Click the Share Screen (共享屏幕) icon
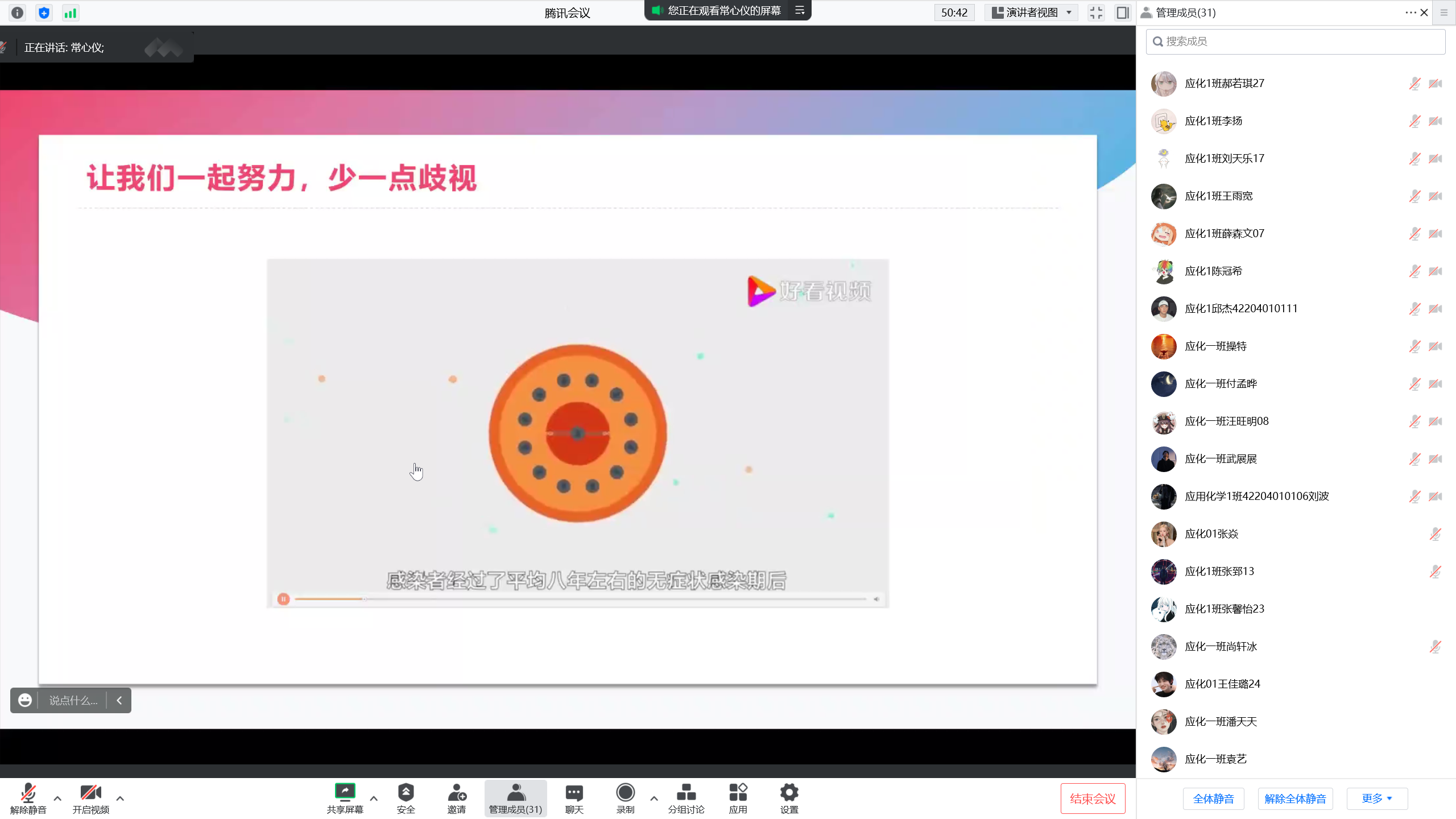This screenshot has height=819, width=1456. pyautogui.click(x=345, y=792)
